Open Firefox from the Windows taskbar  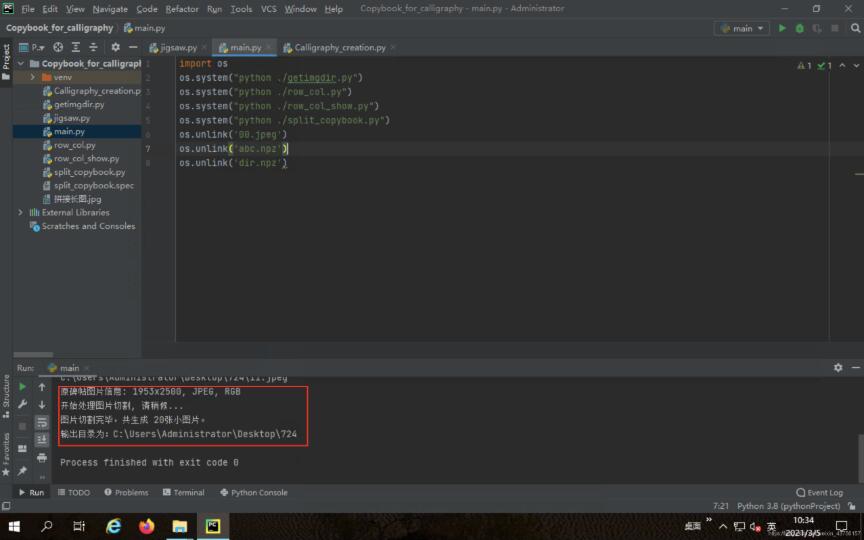pyautogui.click(x=147, y=526)
